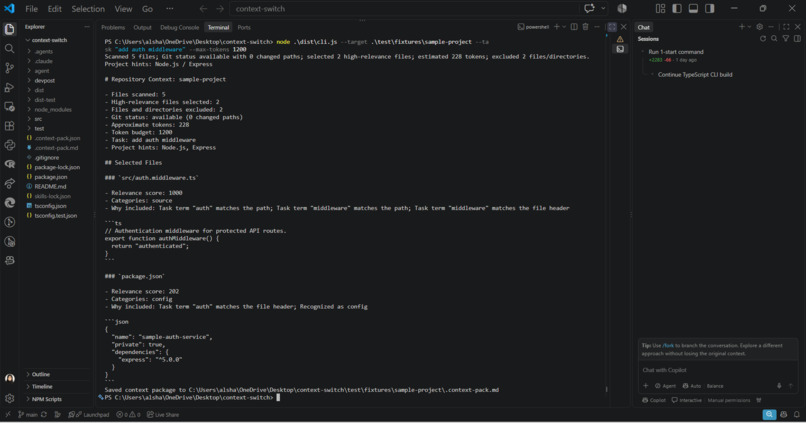This screenshot has width=806, height=423.
Task: Open package.json in the Explorer
Action: pyautogui.click(x=50, y=177)
